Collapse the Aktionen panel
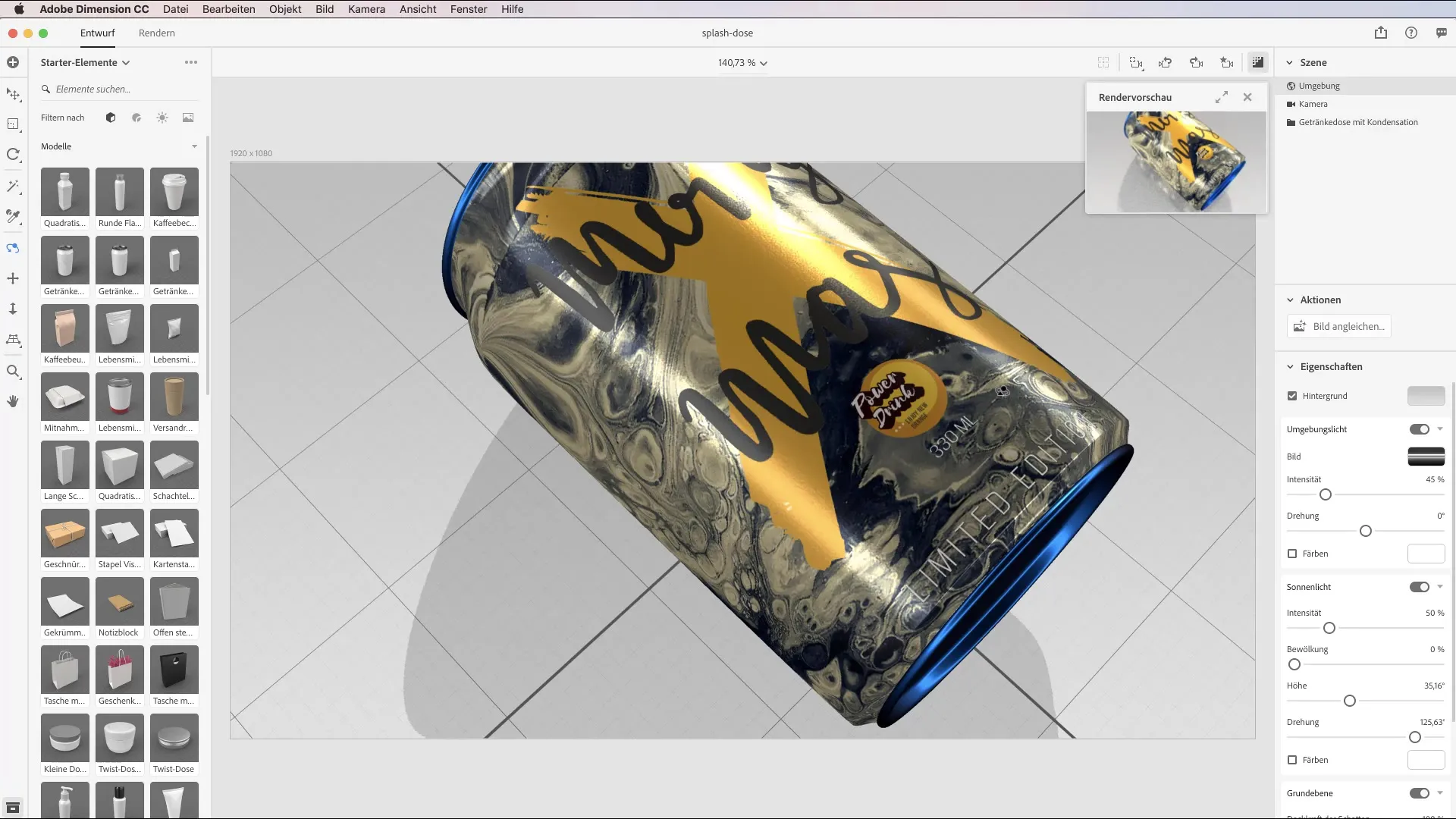The height and width of the screenshot is (819, 1456). tap(1290, 300)
